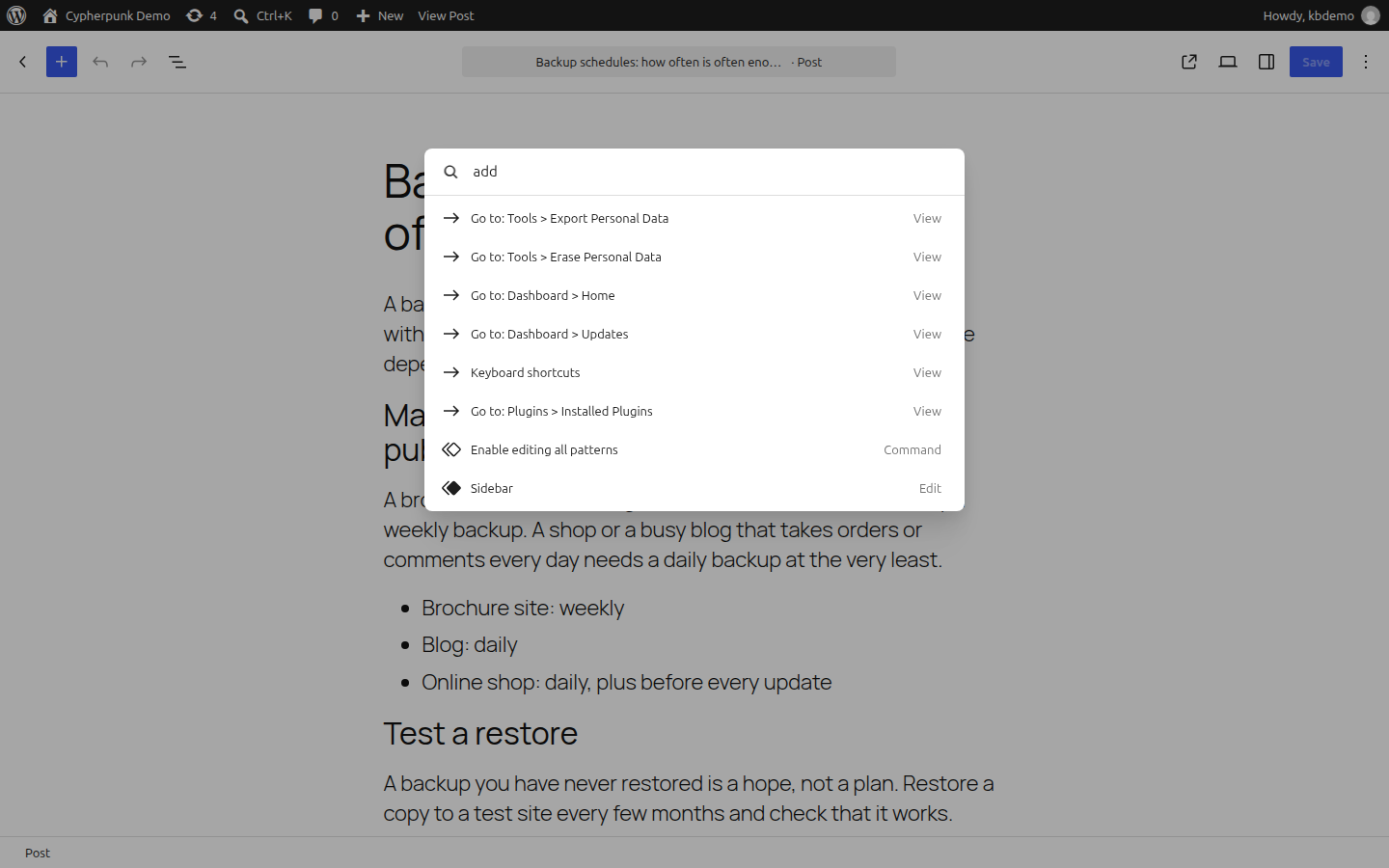
Task: Open Howdy, kbdemo account menu
Action: click(x=1321, y=15)
